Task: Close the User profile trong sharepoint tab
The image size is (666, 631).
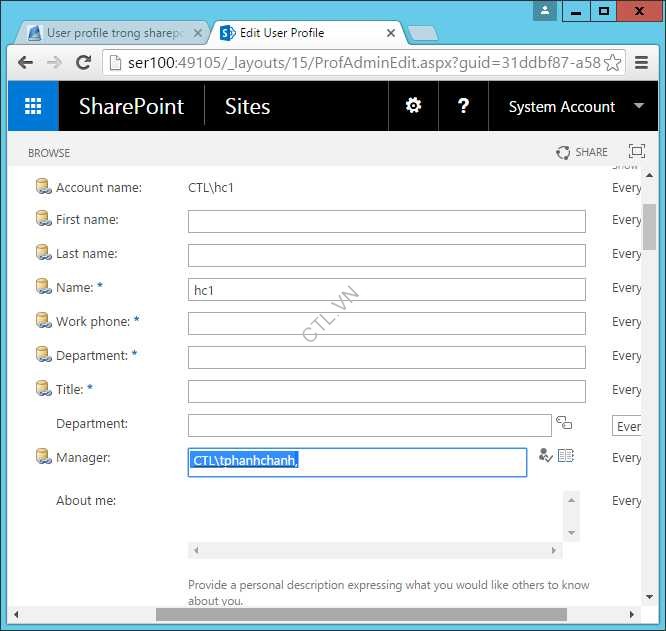Action: pos(198,33)
